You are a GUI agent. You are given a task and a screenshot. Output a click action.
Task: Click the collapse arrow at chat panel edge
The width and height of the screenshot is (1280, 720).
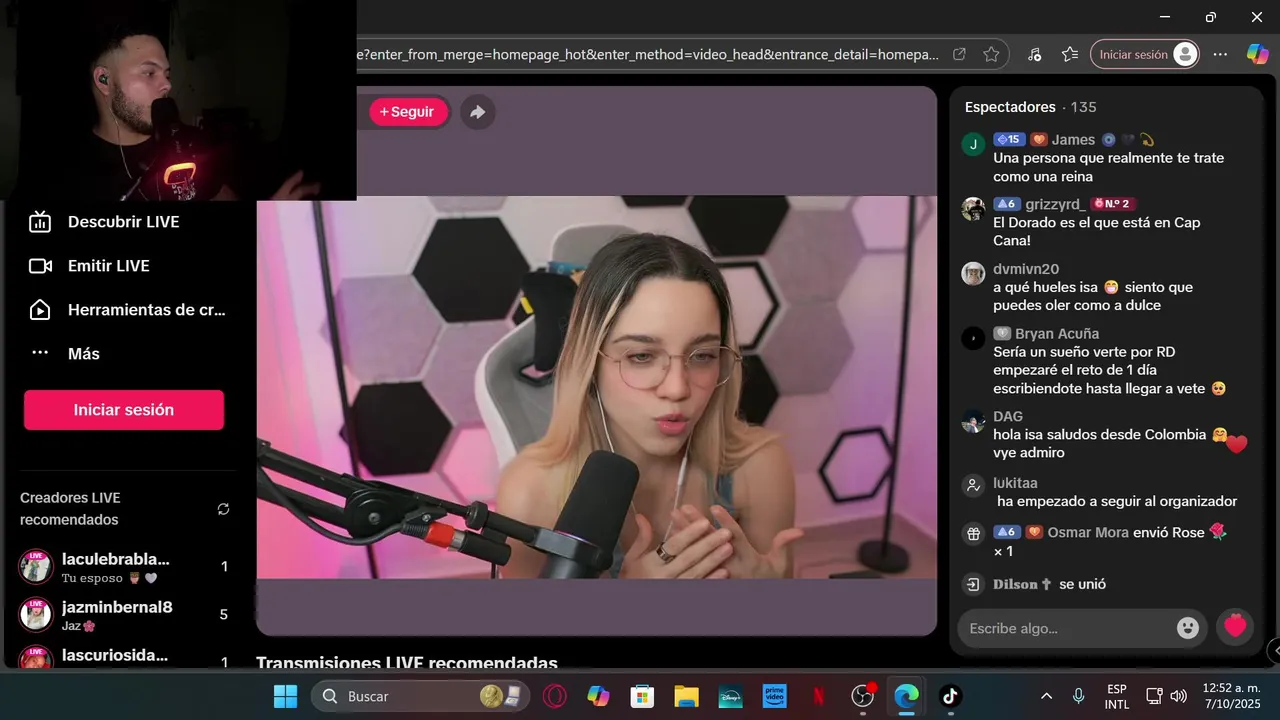(1273, 651)
